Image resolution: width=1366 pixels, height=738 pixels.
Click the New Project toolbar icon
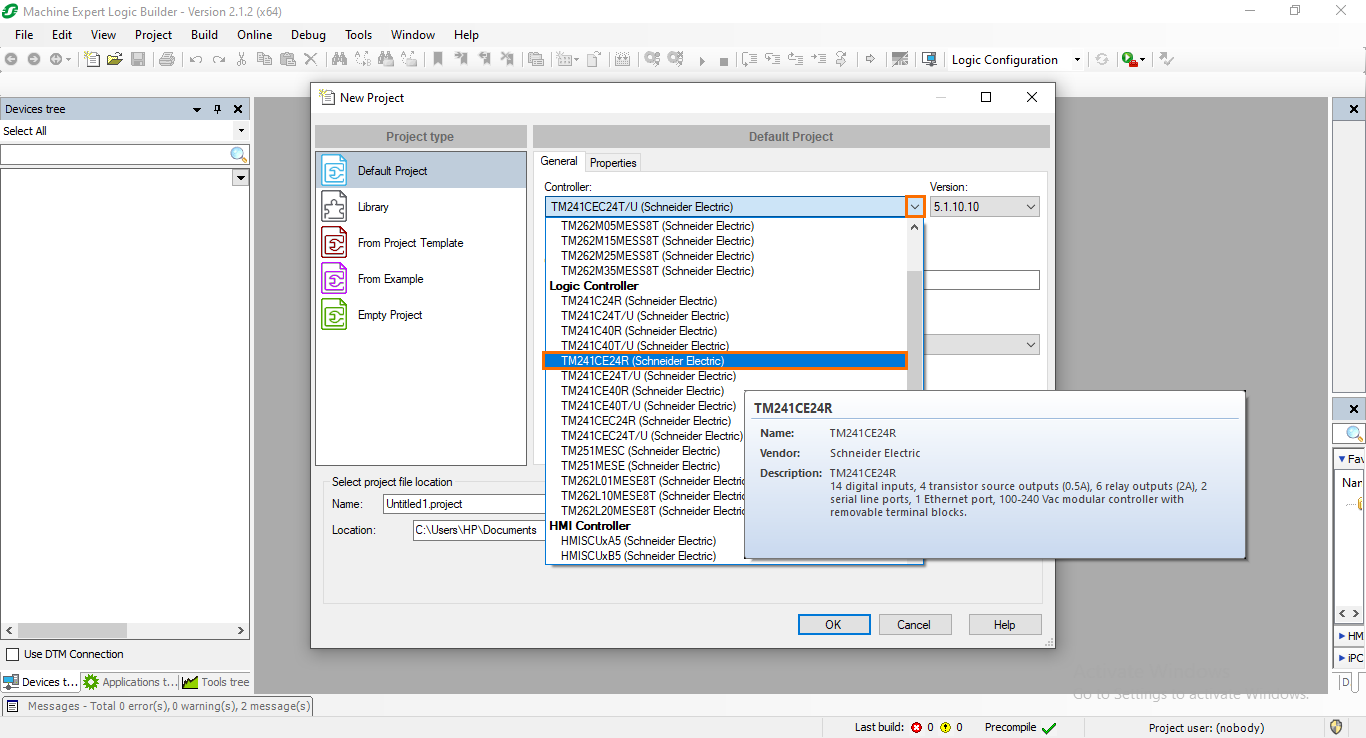(92, 60)
